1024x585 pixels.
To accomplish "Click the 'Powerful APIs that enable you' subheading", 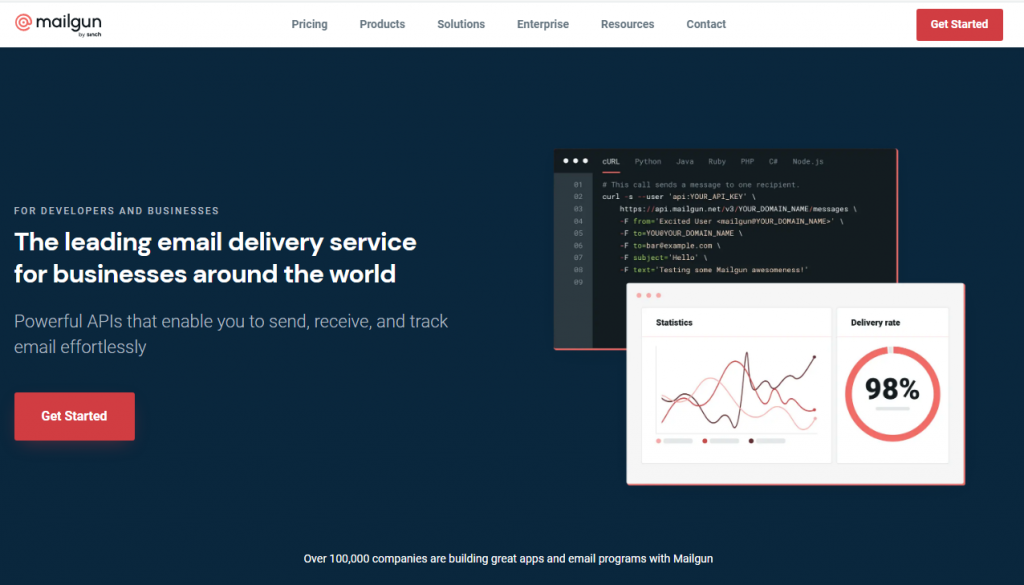I will click(231, 334).
